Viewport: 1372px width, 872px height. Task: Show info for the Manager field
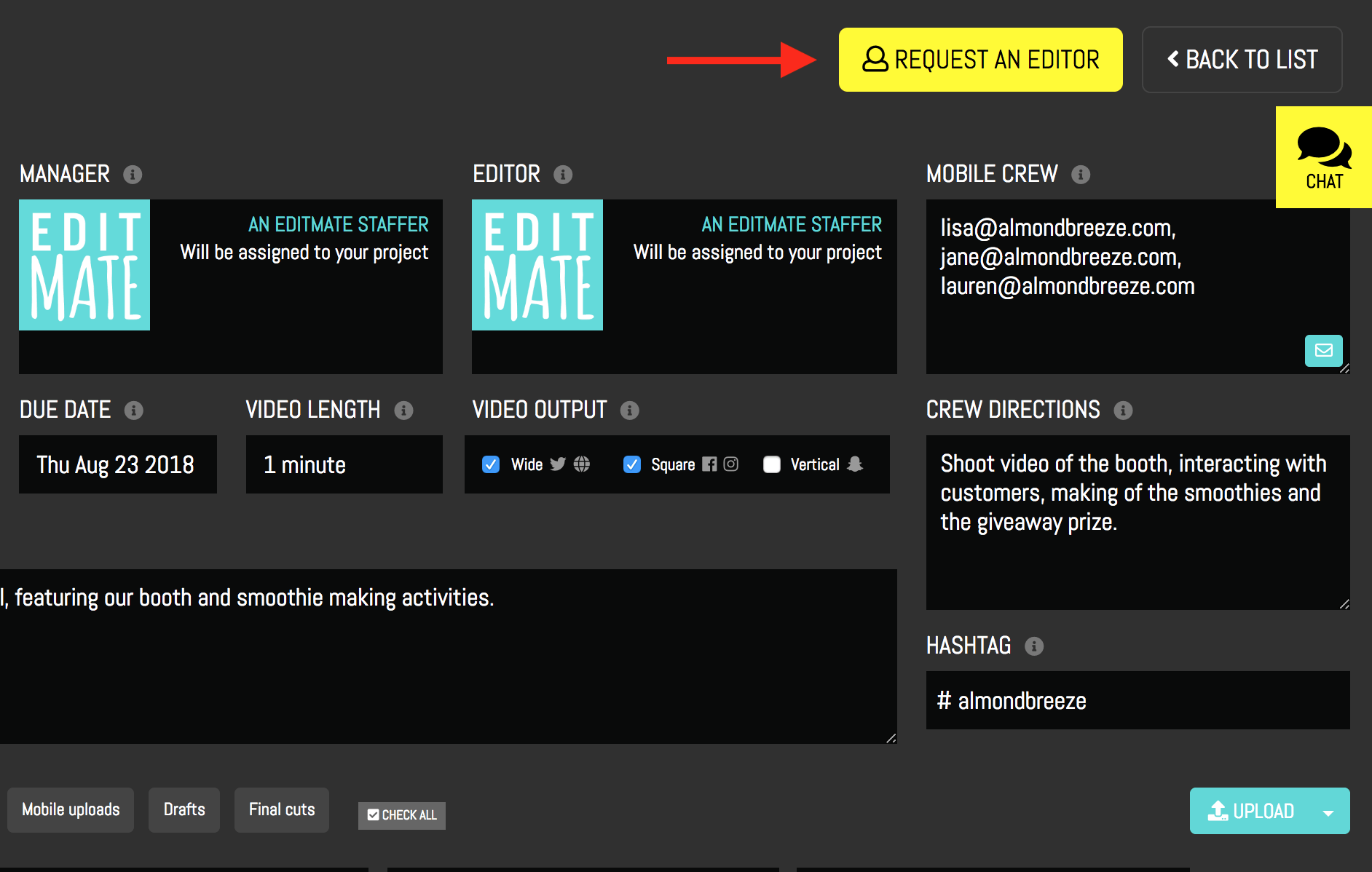[x=133, y=175]
